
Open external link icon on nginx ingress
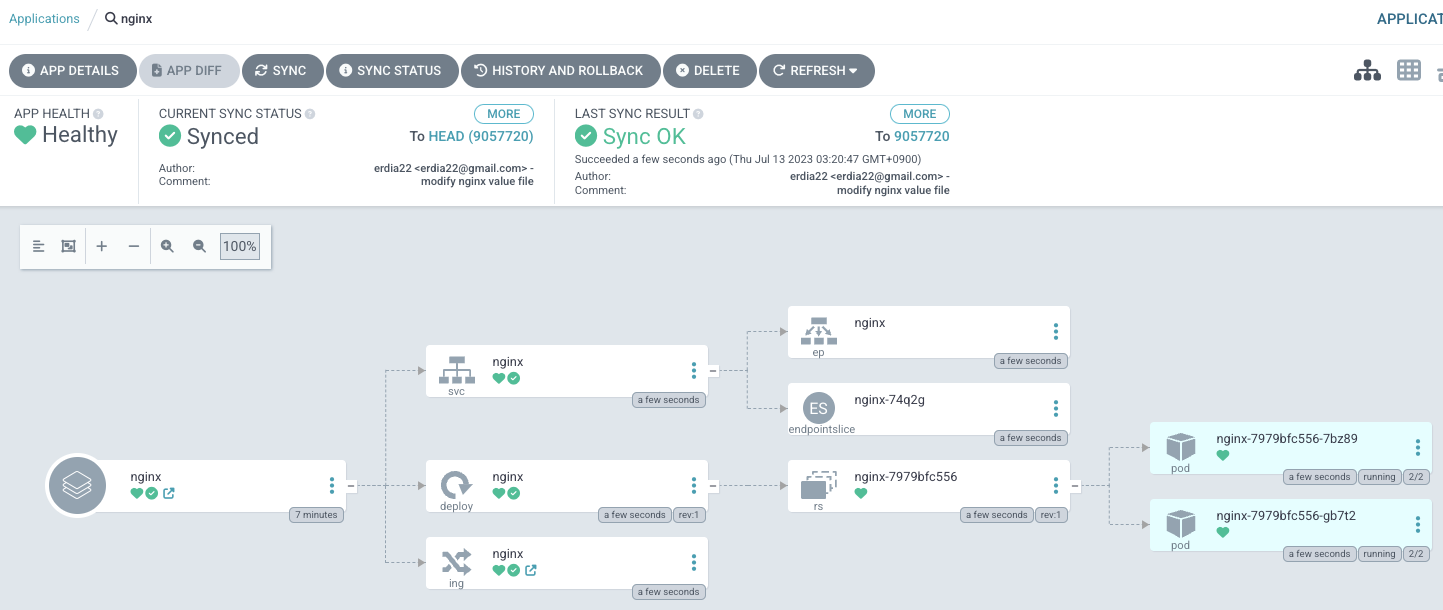[x=531, y=570]
